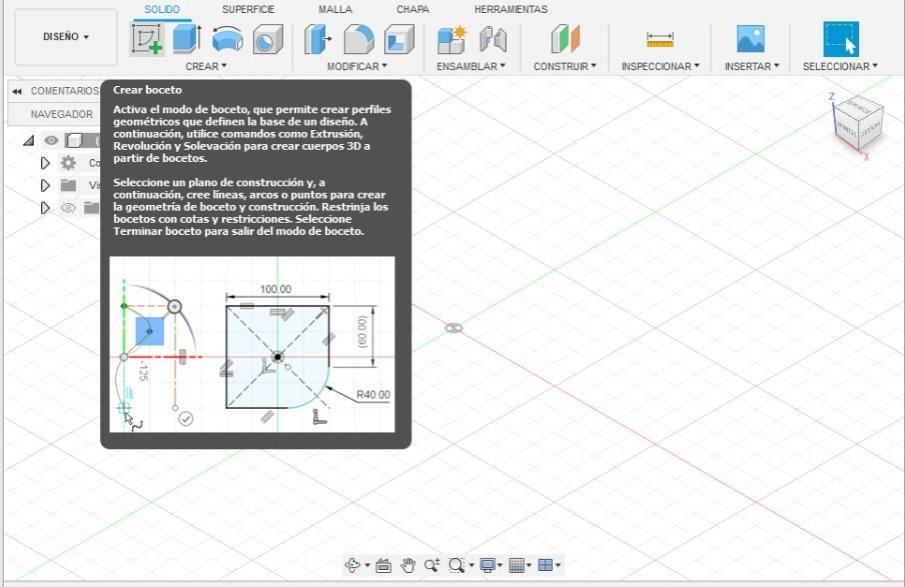Open the grid and snaps settings icon
The width and height of the screenshot is (905, 587).
[x=517, y=566]
